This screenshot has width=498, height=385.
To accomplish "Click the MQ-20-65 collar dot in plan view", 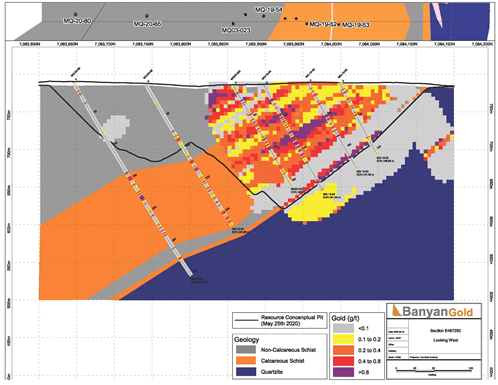I will click(x=147, y=16).
